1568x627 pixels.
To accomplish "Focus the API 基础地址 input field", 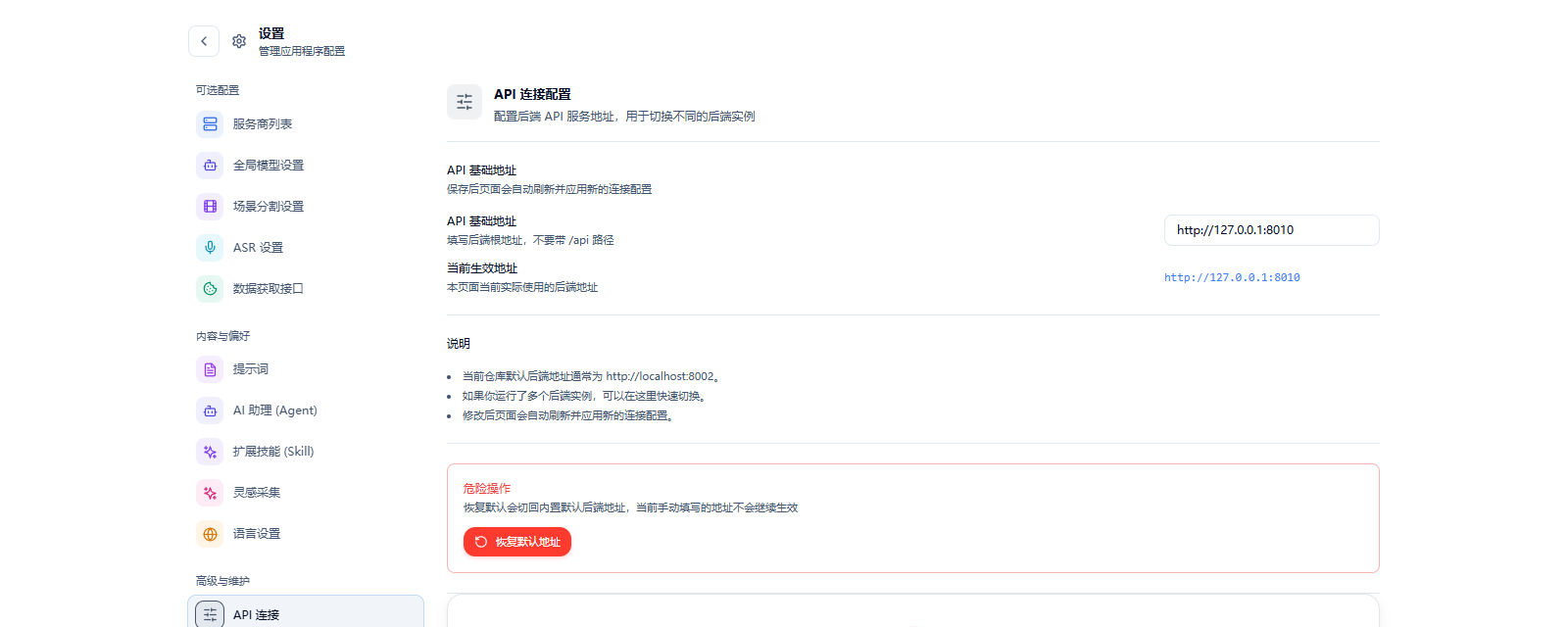I will point(1272,230).
